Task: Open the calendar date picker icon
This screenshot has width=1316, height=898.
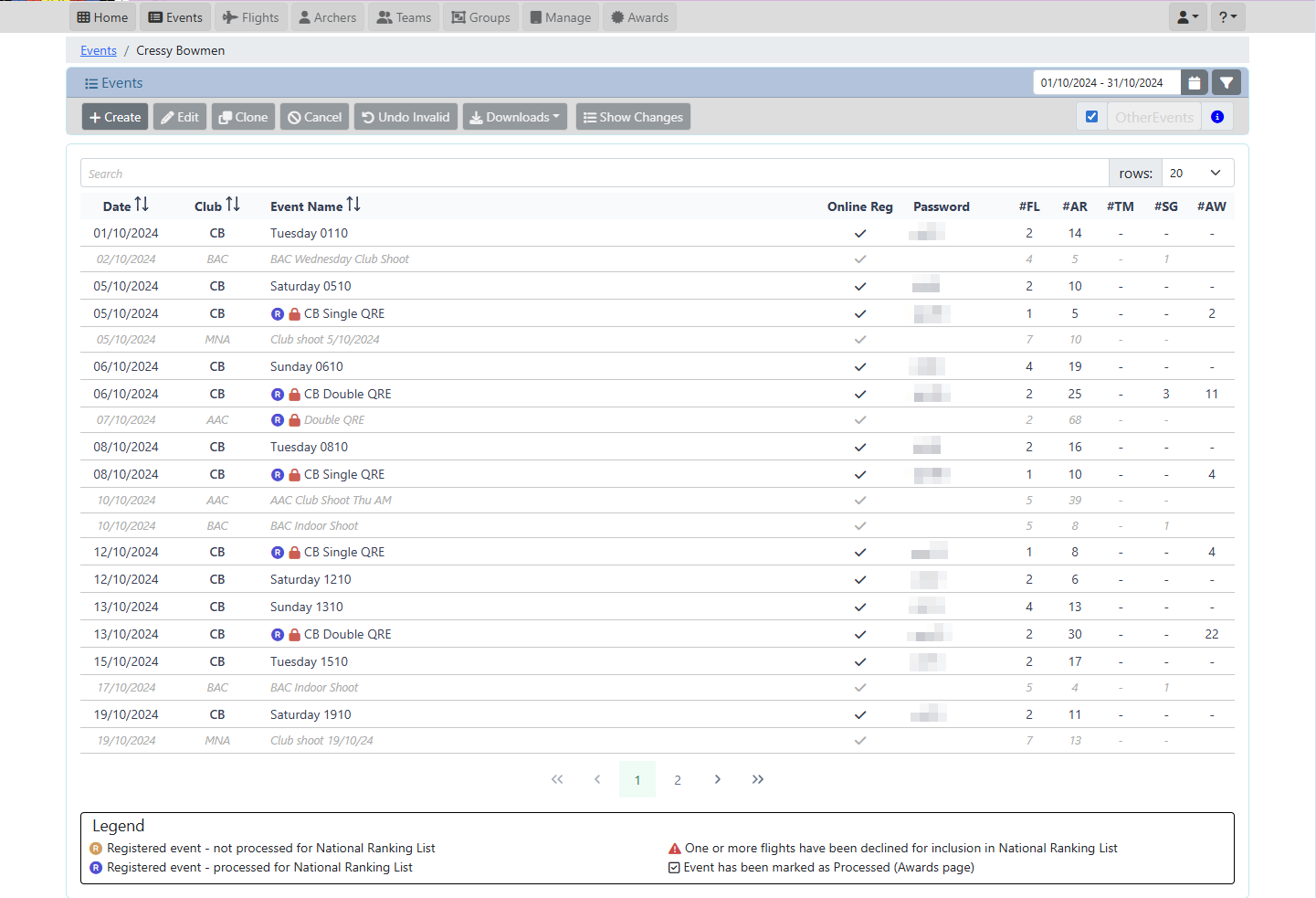Action: pos(1194,83)
